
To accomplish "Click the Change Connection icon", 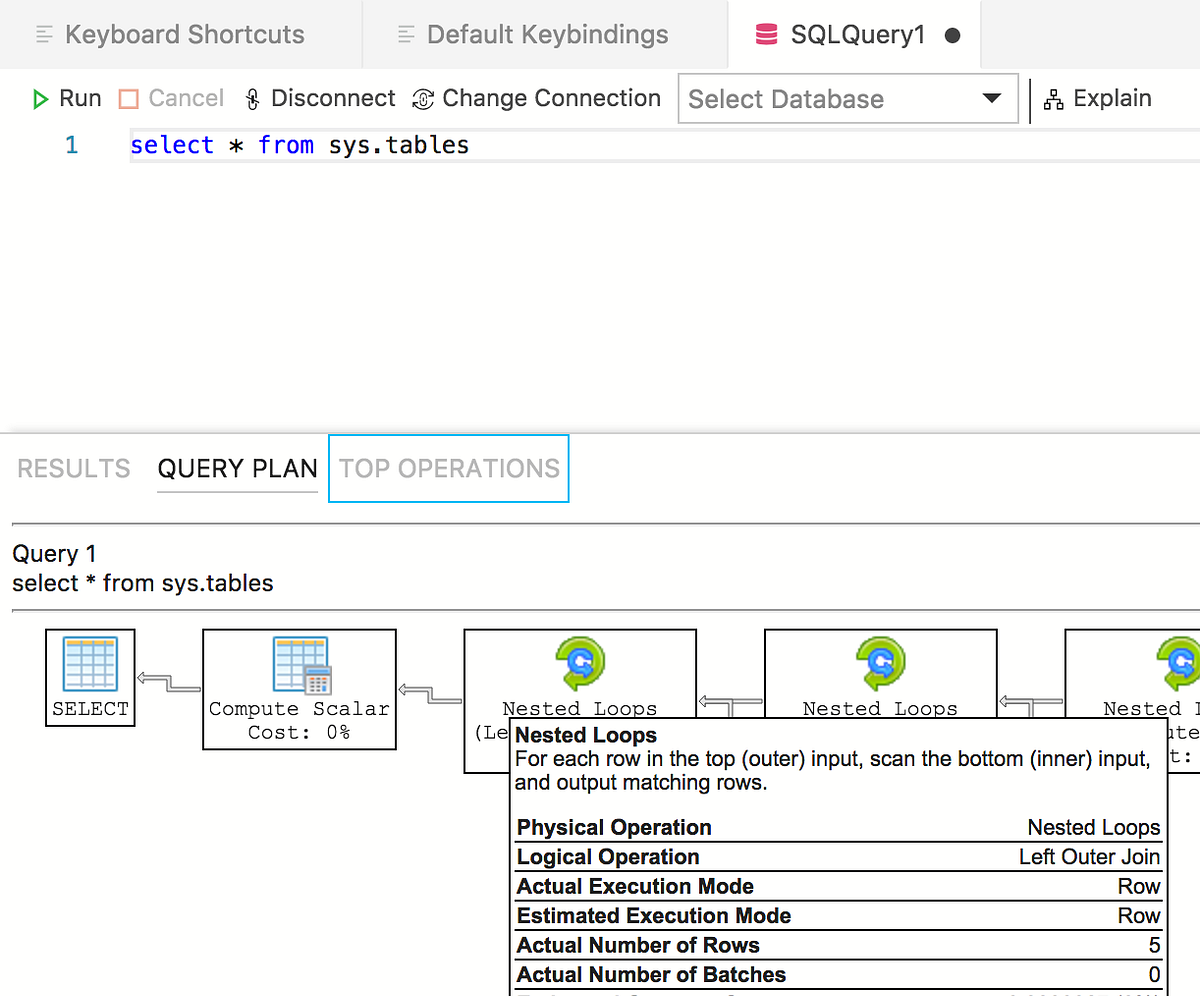I will pos(423,98).
